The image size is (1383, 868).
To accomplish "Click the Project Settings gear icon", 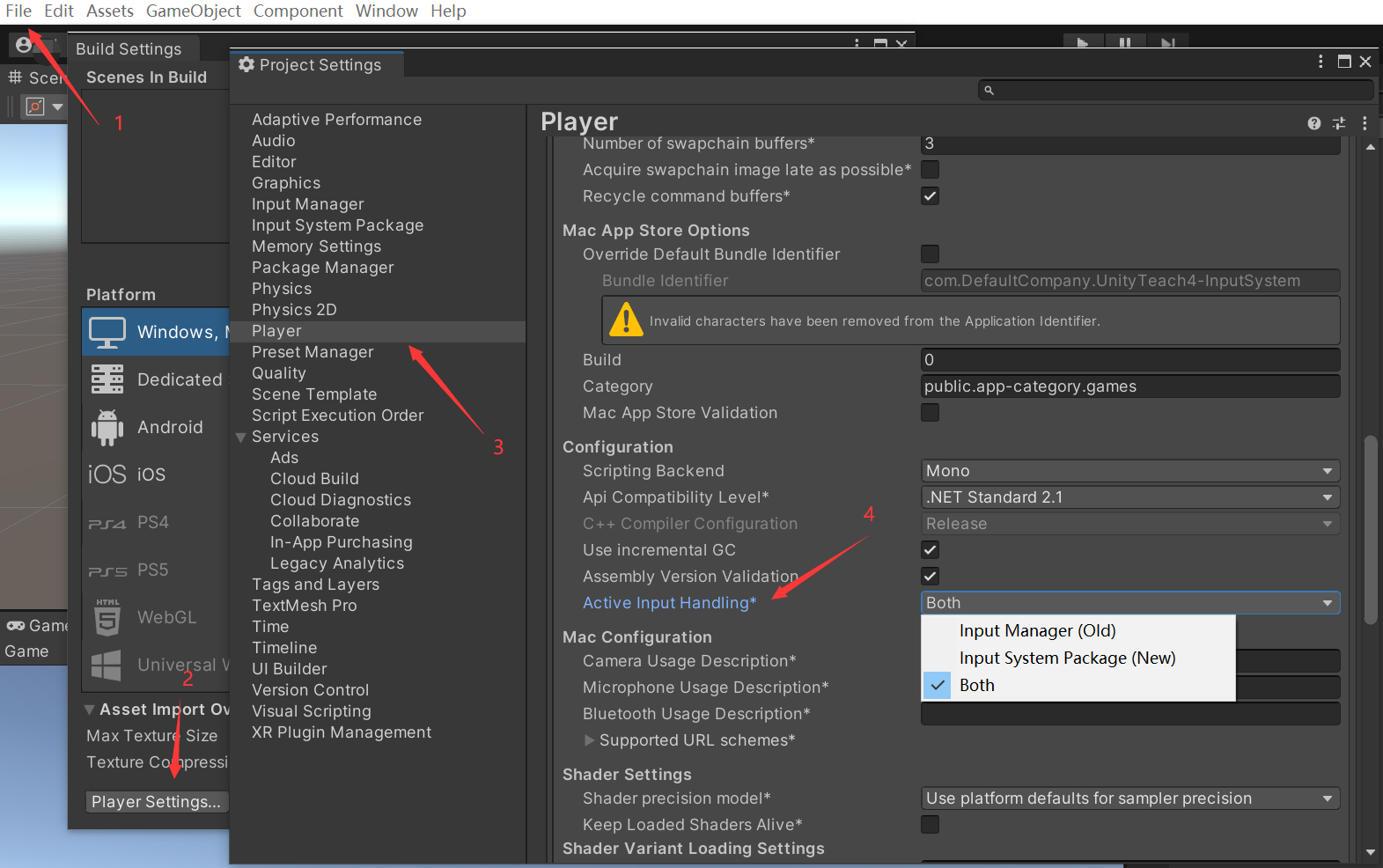I will (246, 64).
